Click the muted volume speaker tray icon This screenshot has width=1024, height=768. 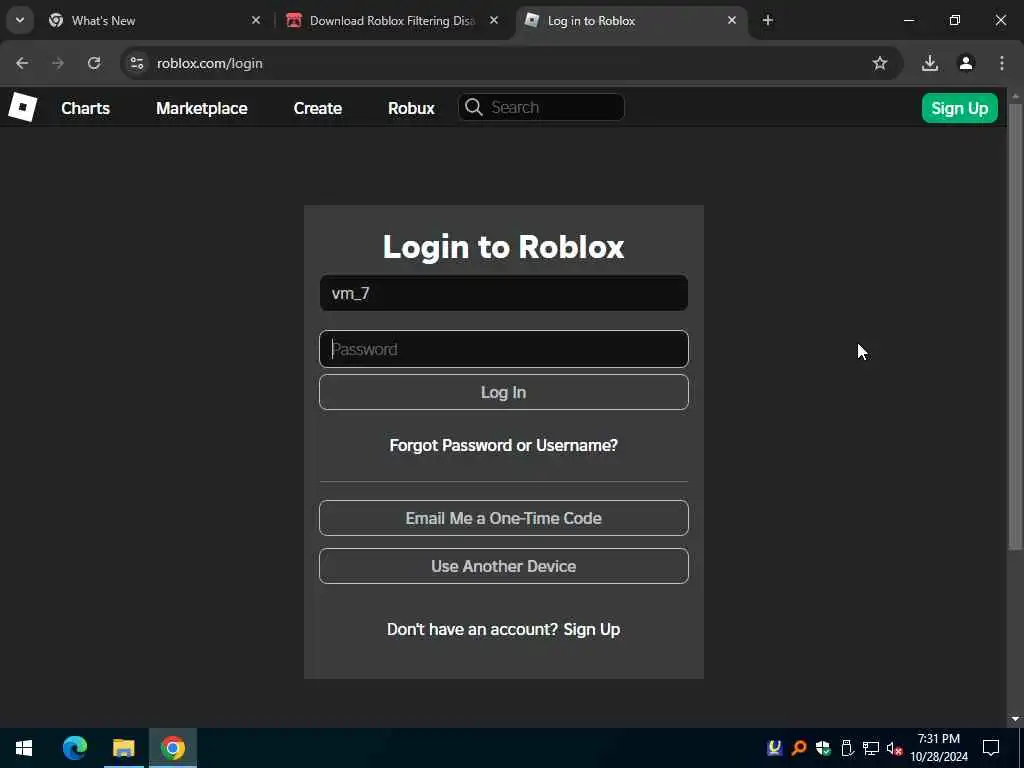coord(895,748)
